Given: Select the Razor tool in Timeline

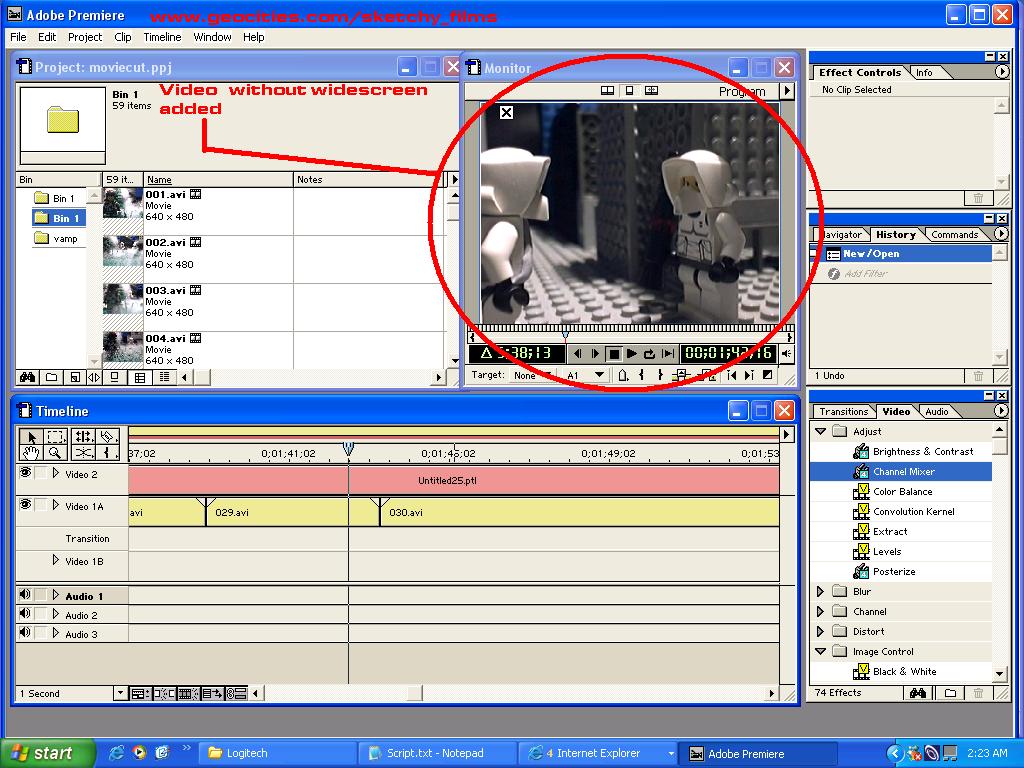Looking at the screenshot, I should (108, 437).
